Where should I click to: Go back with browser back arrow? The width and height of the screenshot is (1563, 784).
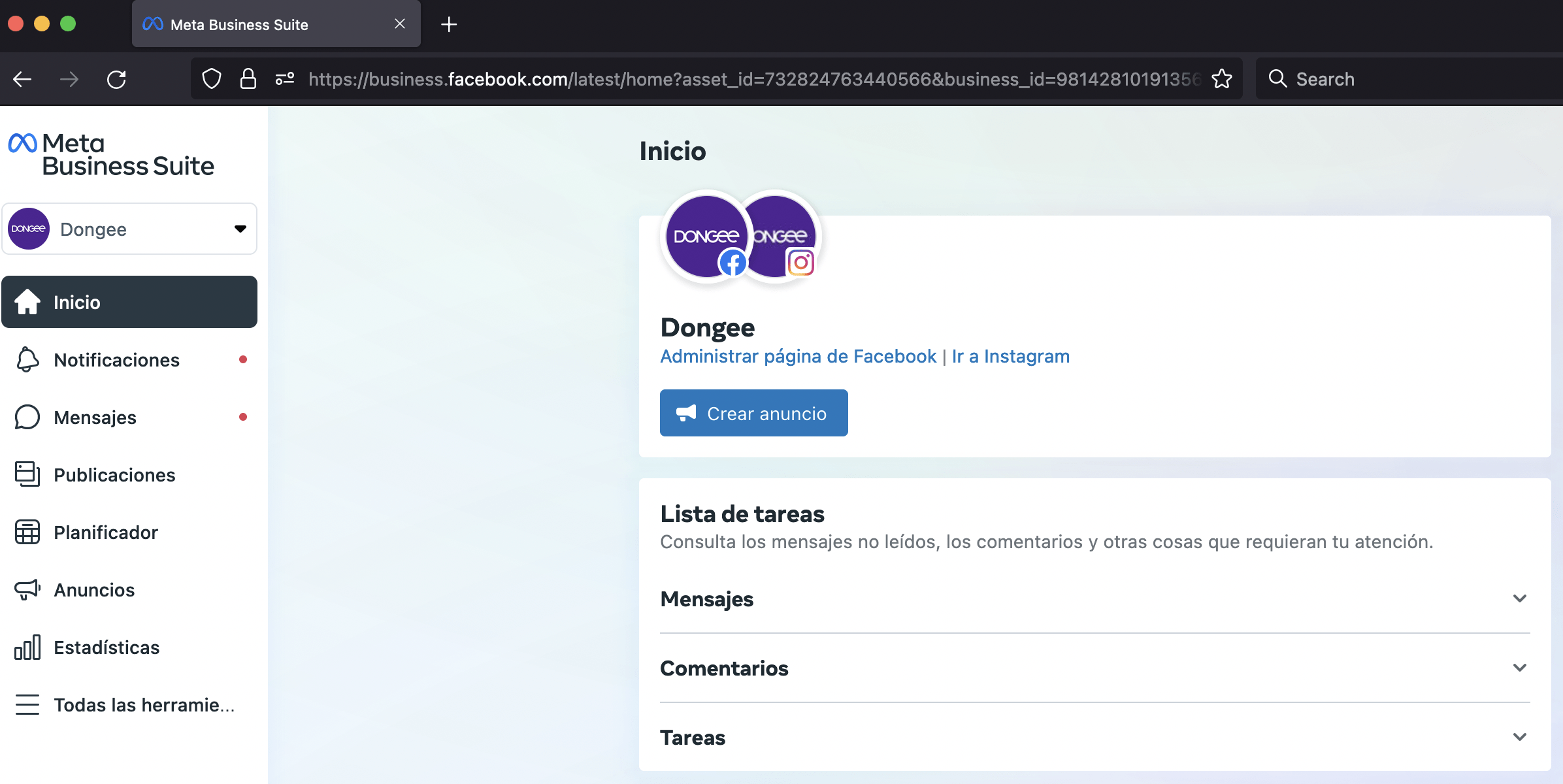[22, 79]
